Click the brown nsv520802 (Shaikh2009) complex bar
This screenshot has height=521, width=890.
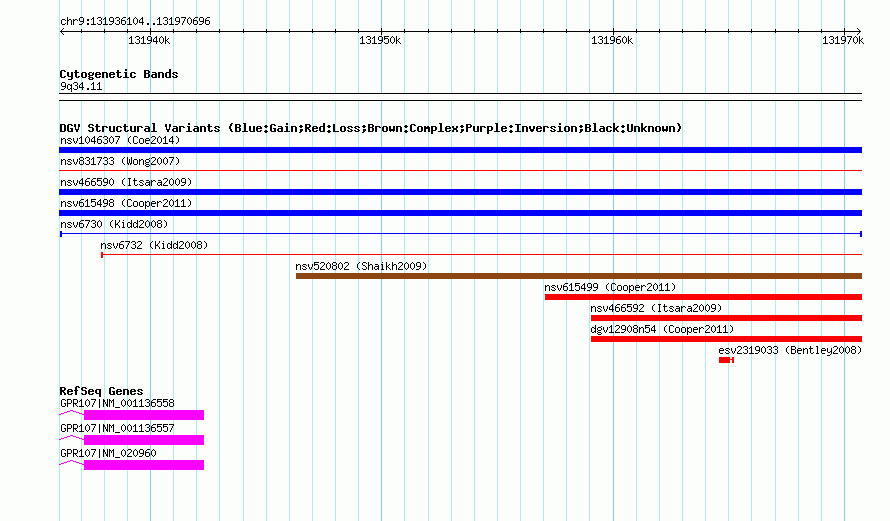(579, 276)
